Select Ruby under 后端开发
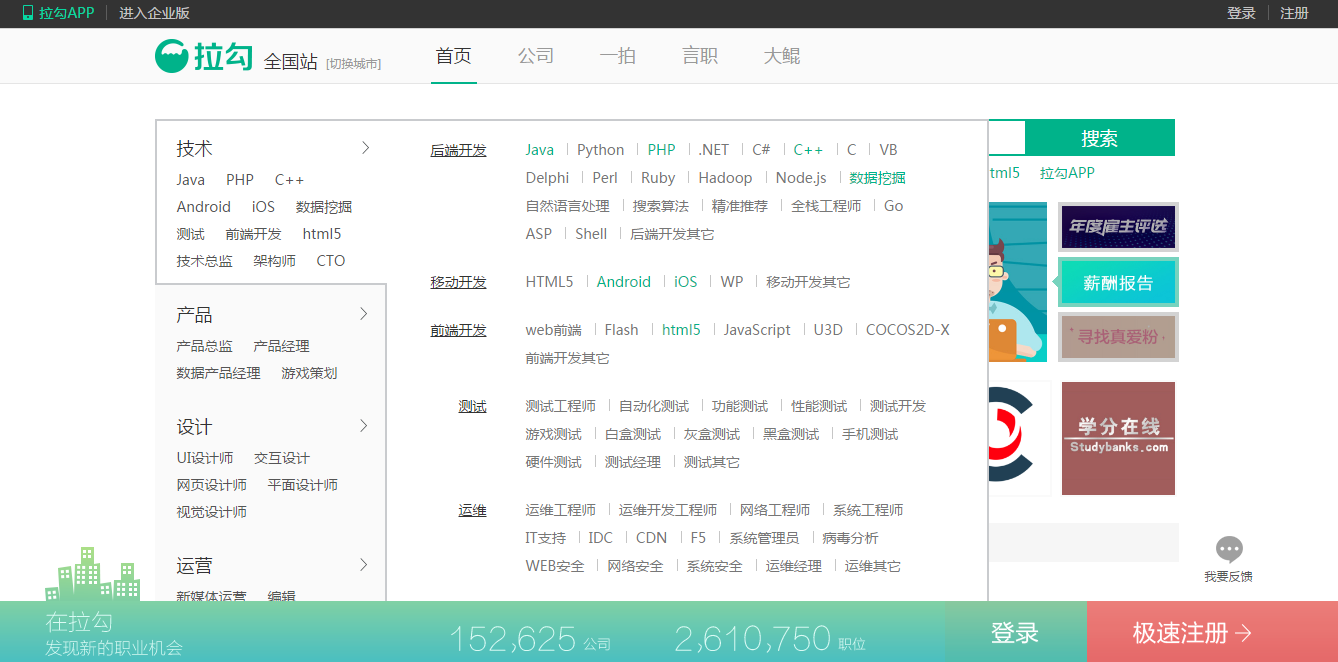 click(658, 178)
